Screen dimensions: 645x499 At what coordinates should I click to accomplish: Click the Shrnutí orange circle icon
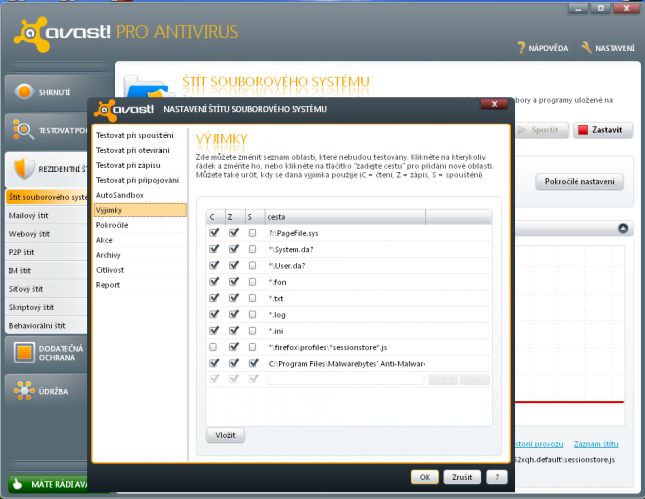point(24,91)
